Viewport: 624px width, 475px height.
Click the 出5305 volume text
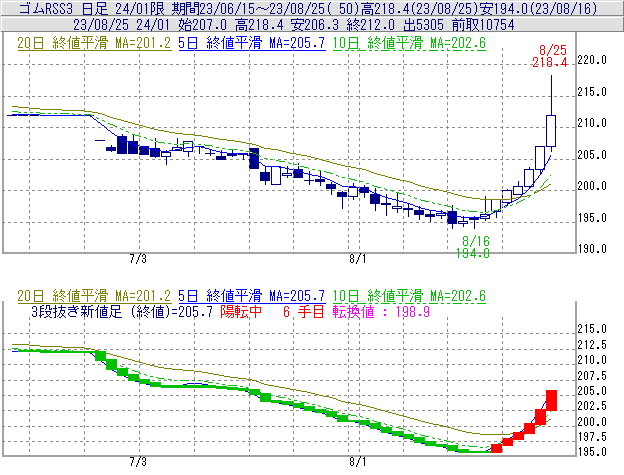point(423,25)
